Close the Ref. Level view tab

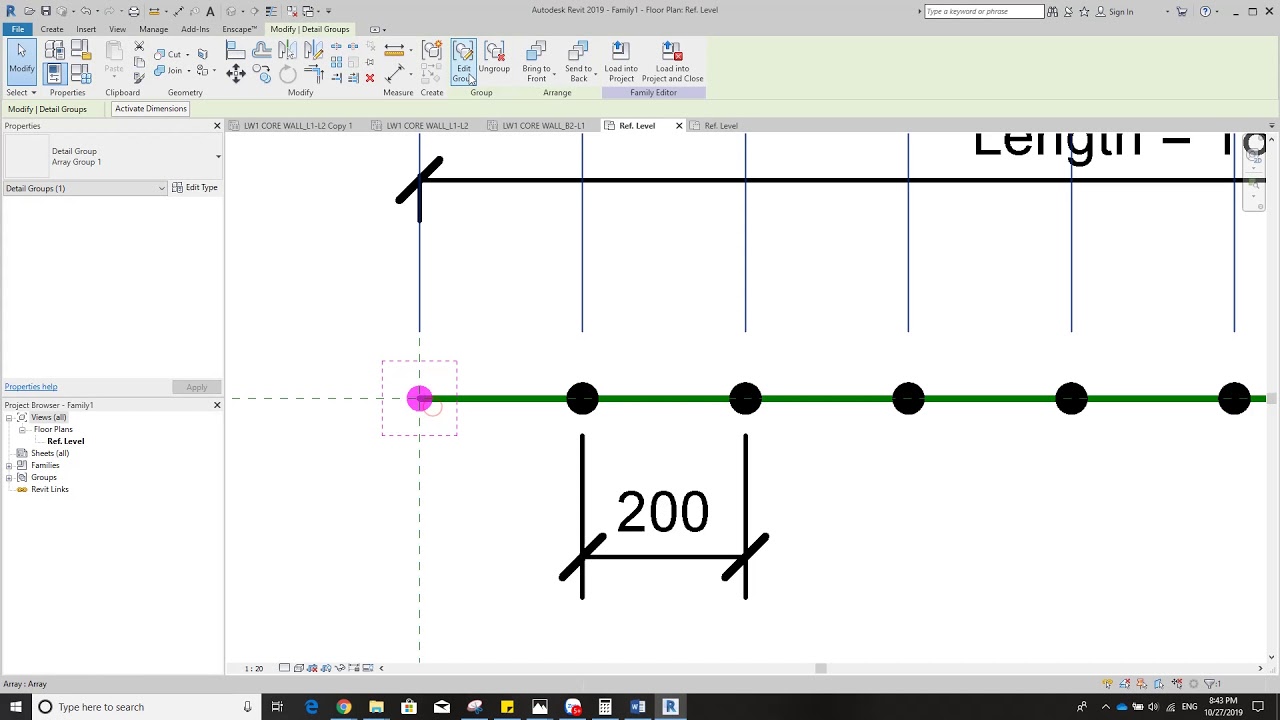point(679,126)
